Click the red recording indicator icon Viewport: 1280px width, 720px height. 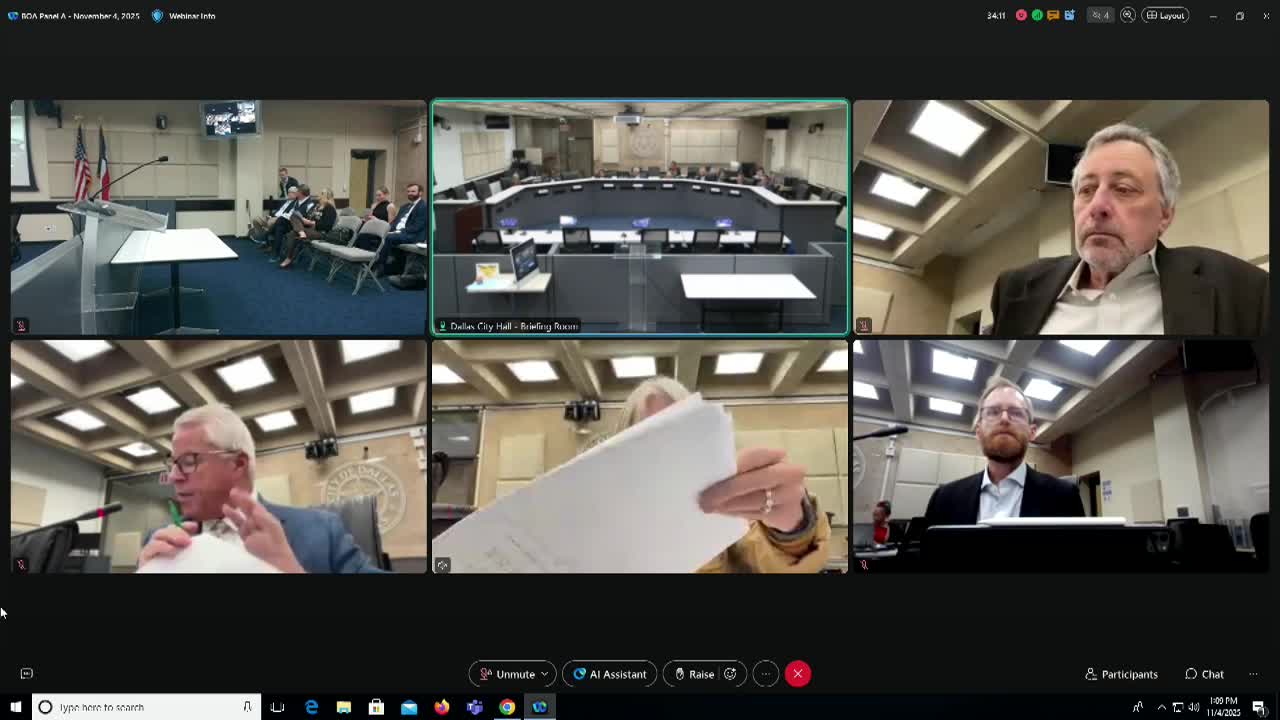(x=1021, y=15)
